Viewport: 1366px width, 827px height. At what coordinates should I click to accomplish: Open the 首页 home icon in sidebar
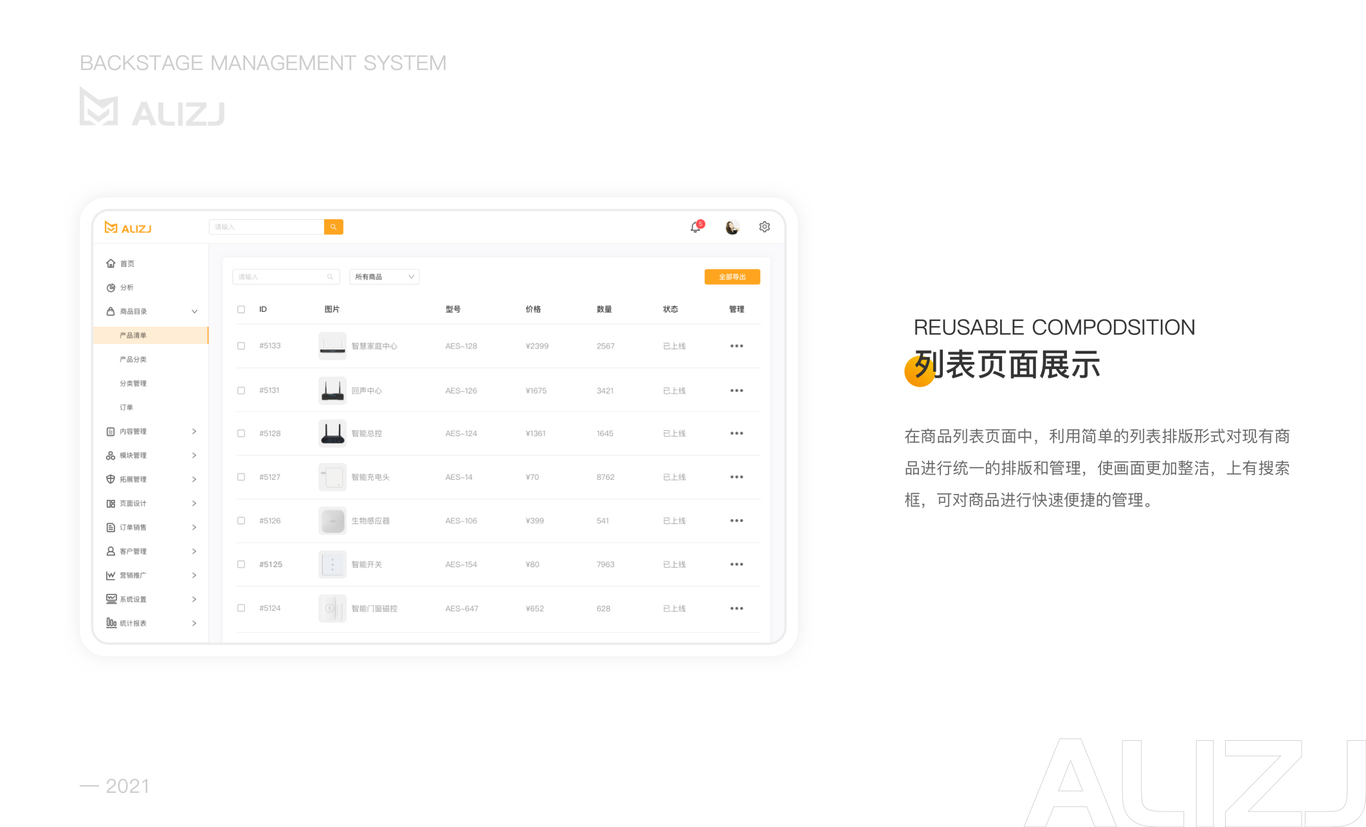tap(111, 263)
